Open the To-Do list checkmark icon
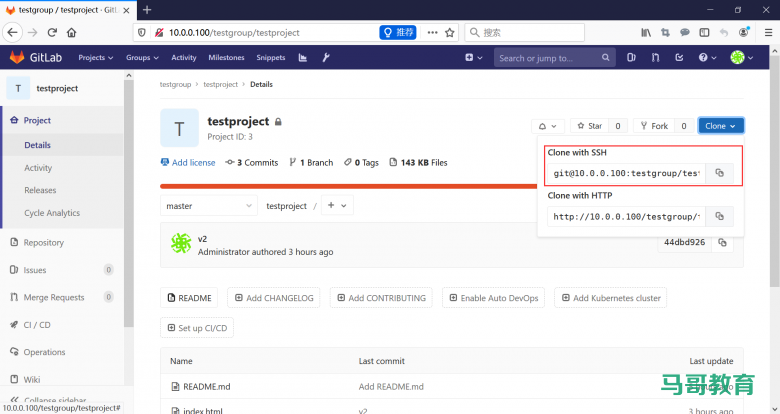 click(x=680, y=58)
